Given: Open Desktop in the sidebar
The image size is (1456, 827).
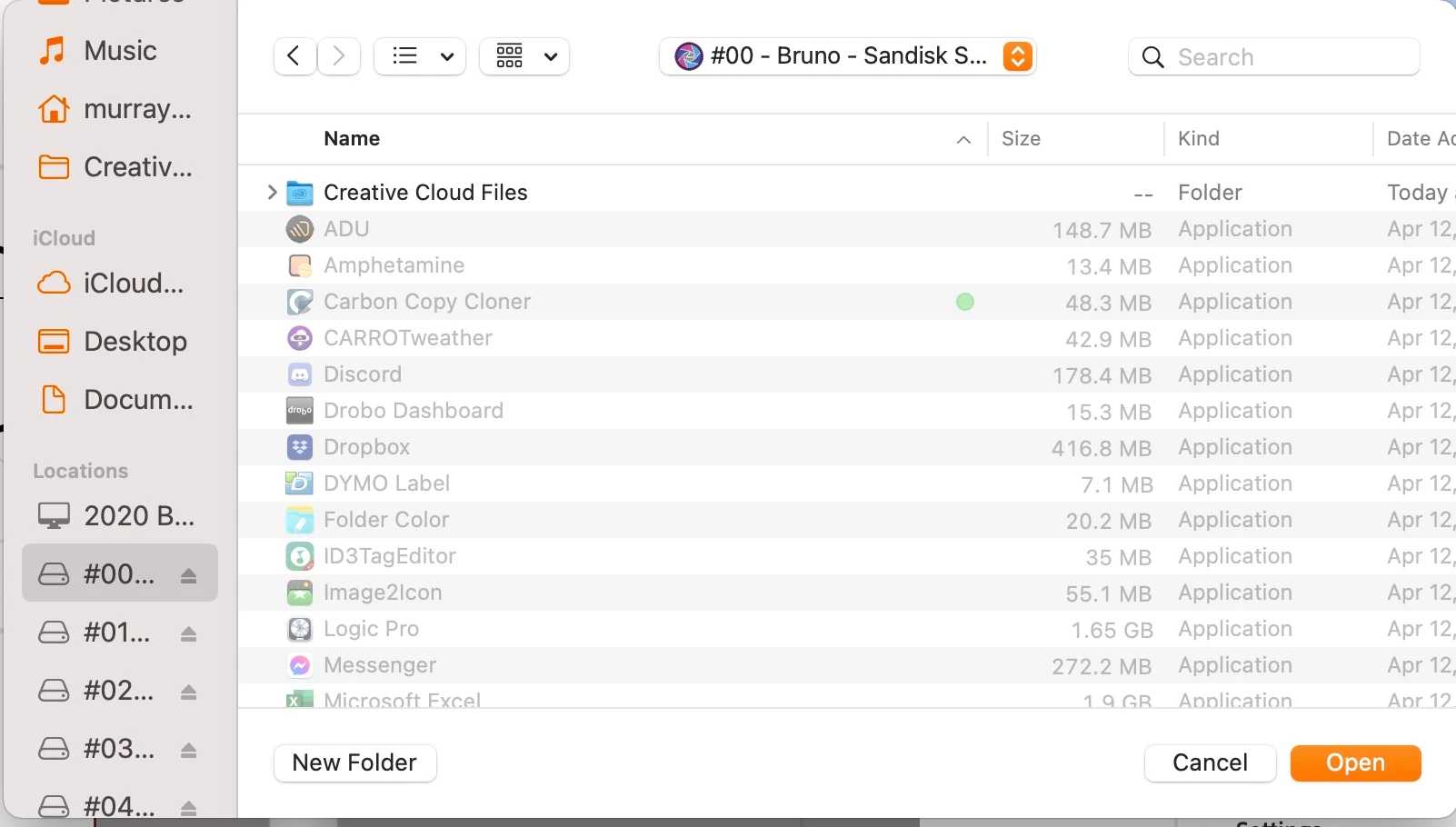Looking at the screenshot, I should click(x=118, y=342).
